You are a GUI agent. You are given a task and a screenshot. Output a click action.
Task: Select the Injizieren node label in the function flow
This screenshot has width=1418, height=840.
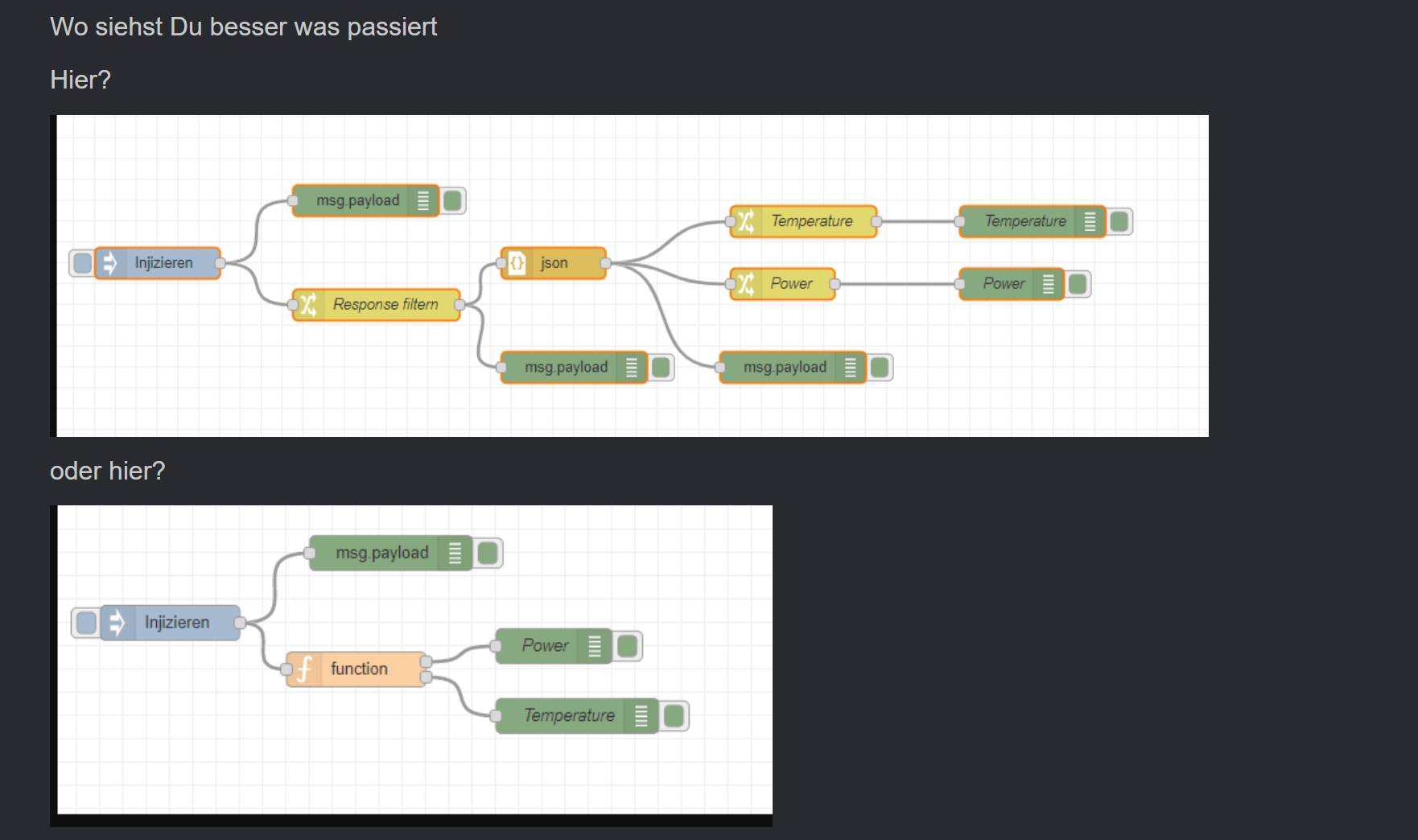click(177, 623)
